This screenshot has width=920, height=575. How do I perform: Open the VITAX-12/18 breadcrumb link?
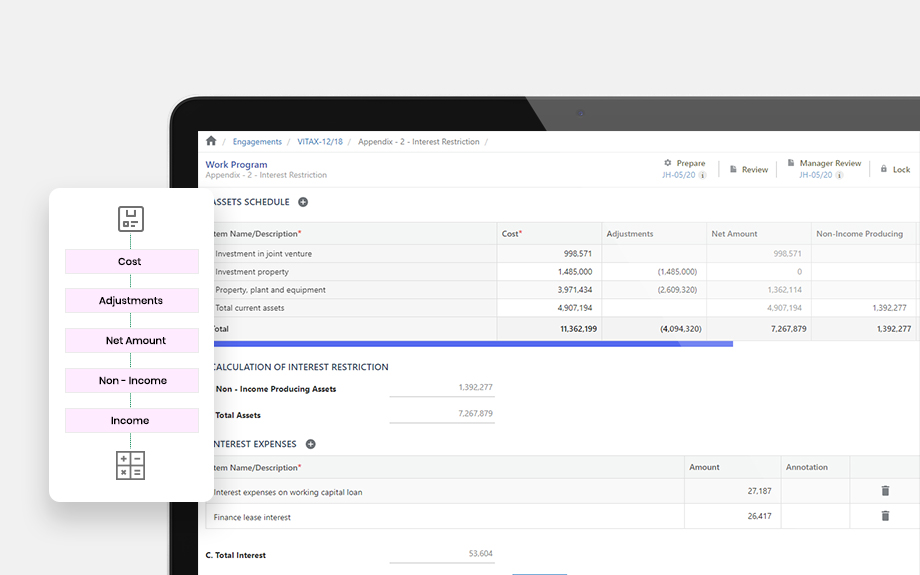click(x=320, y=141)
